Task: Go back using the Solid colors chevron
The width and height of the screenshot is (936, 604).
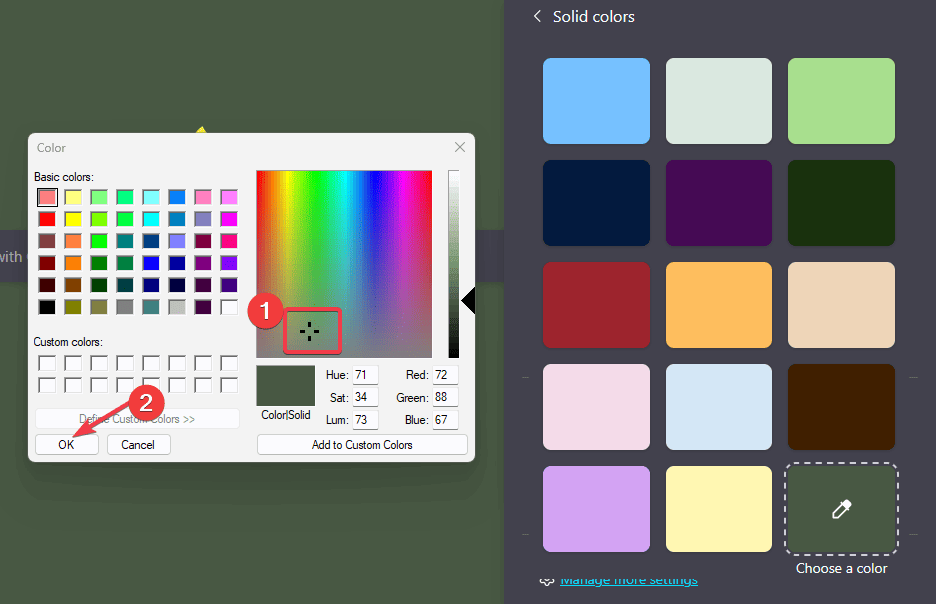Action: click(x=537, y=17)
